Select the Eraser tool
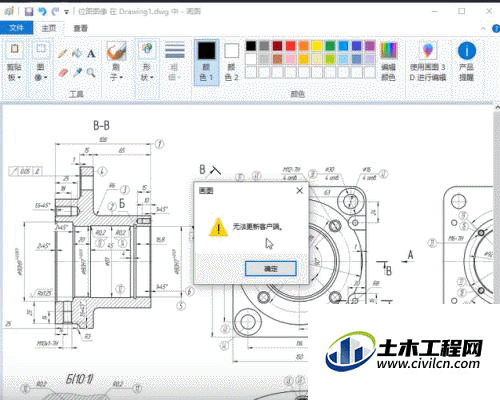The width and height of the screenshot is (500, 400). (x=63, y=72)
